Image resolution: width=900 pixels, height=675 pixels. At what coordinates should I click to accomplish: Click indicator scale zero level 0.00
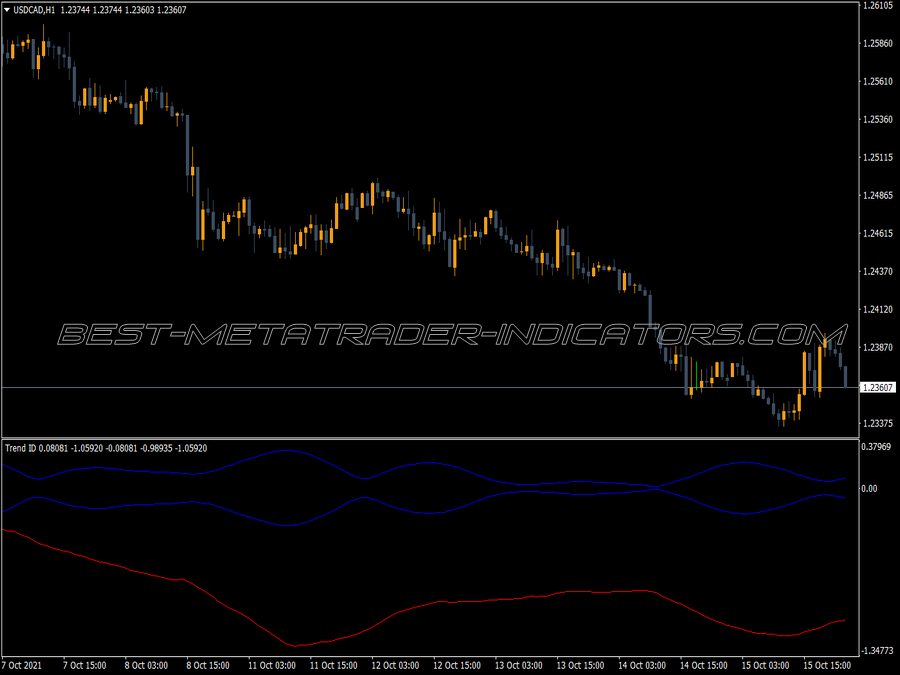click(869, 488)
